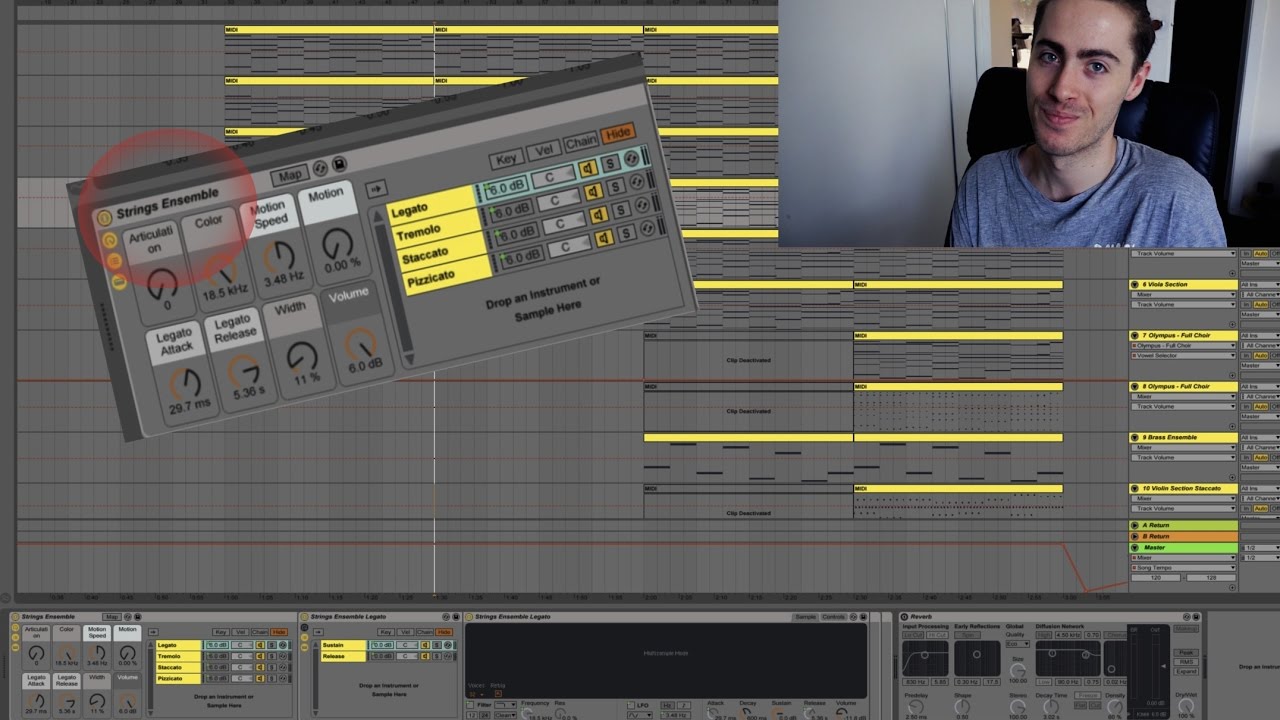Open the Controls tab in Sampler device
This screenshot has width=1280, height=720.
tap(833, 617)
